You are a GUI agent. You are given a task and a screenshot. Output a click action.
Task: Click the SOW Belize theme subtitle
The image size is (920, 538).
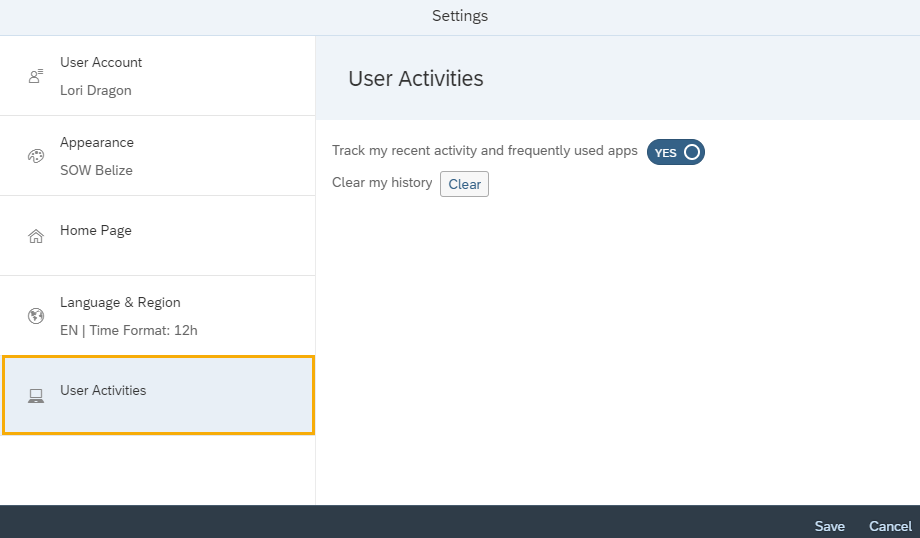96,170
